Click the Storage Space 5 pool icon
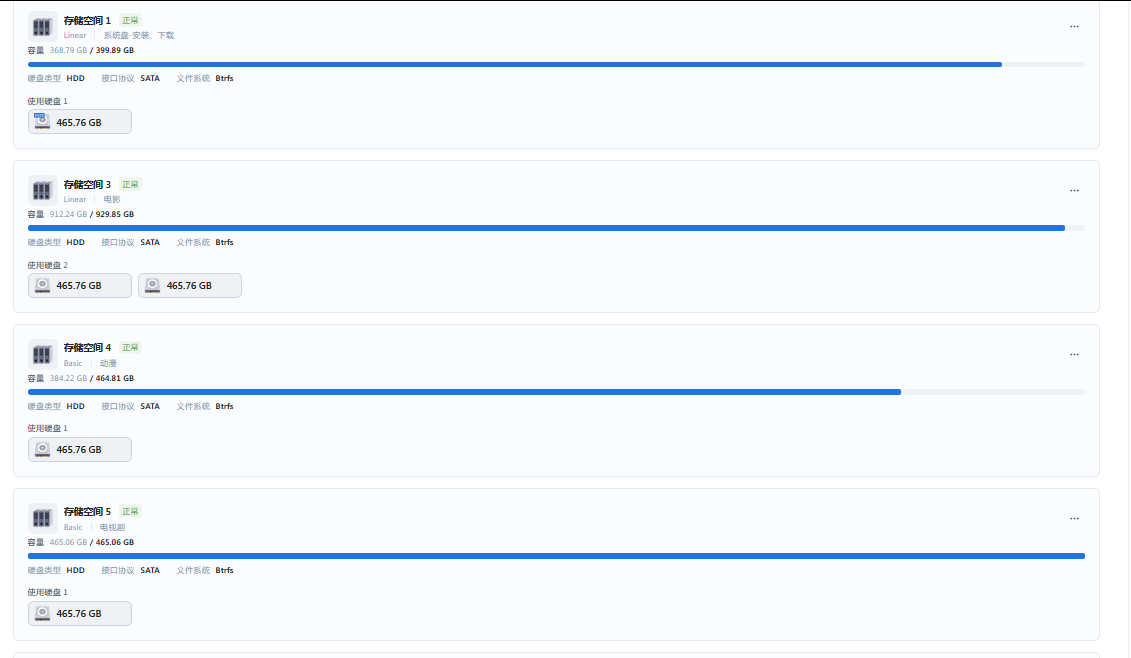 [x=42, y=519]
